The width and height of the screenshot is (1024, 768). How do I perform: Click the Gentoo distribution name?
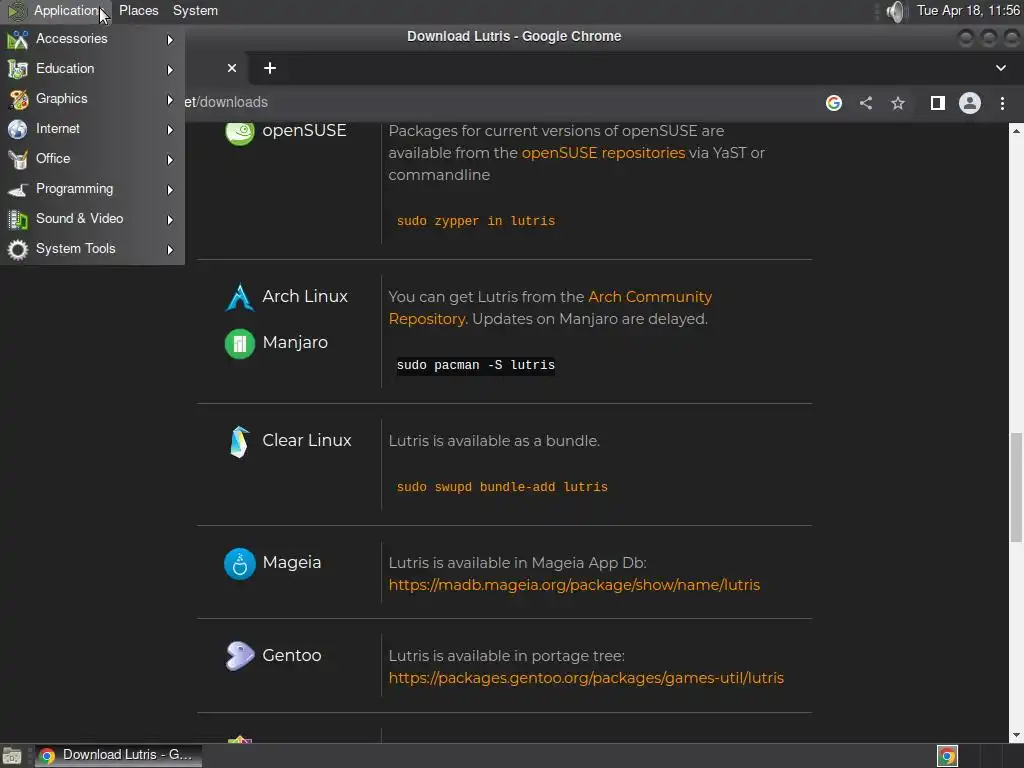[291, 655]
